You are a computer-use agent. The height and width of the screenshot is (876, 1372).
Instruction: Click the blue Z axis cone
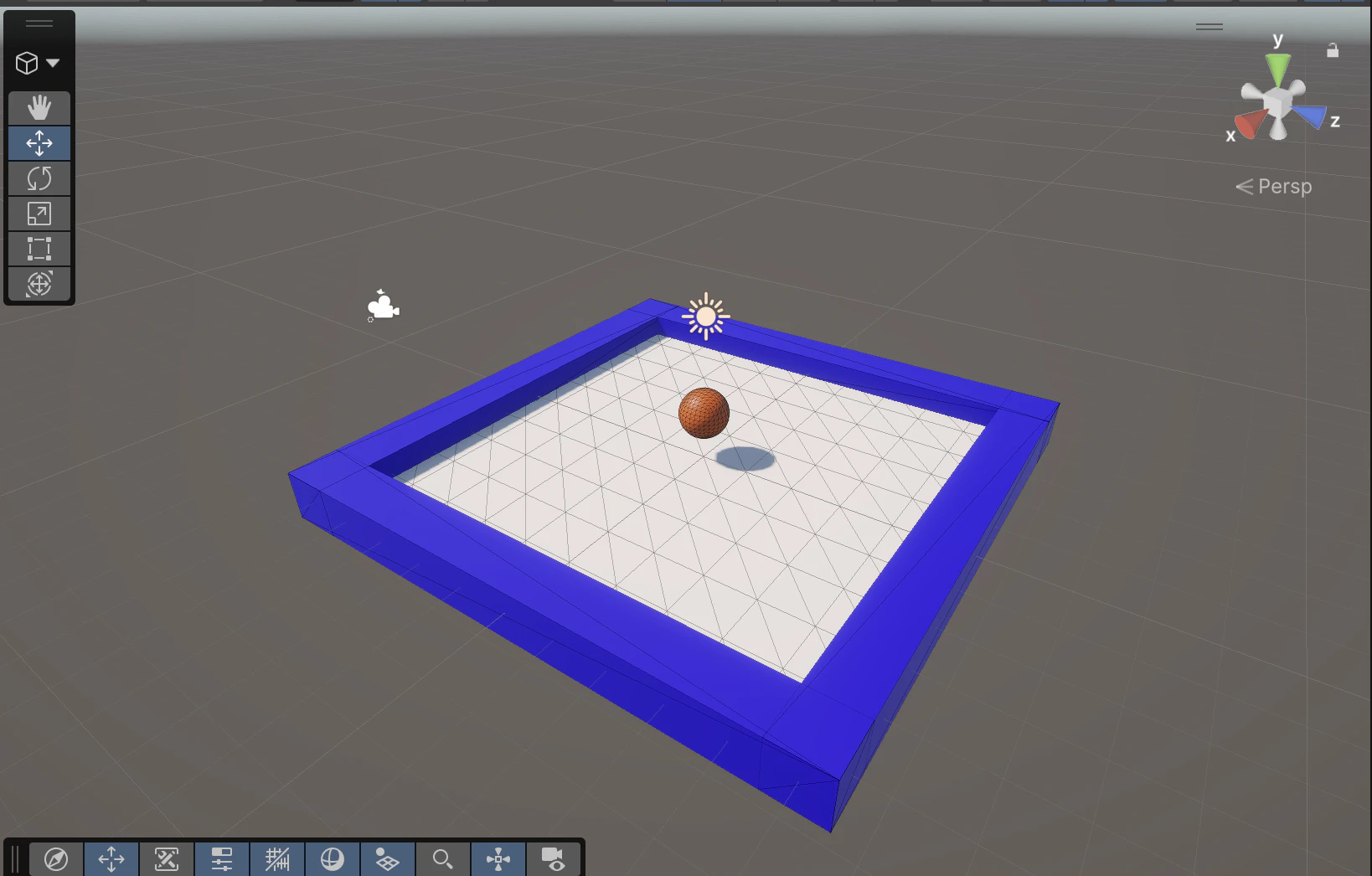(x=1312, y=115)
